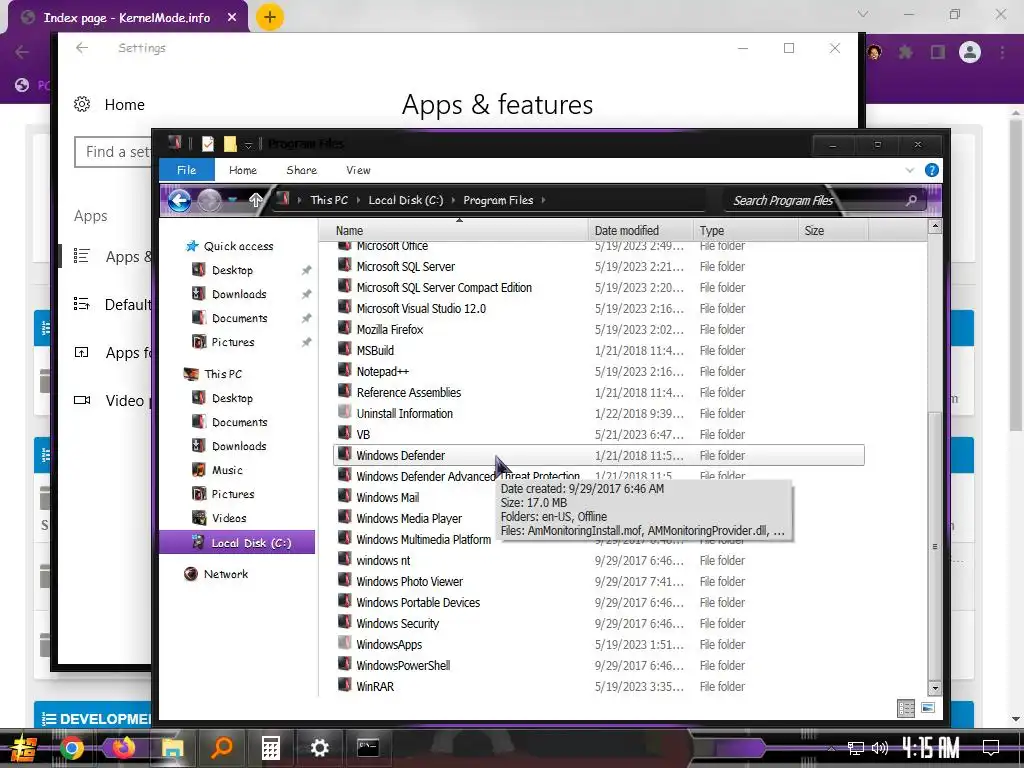Sort files by Size column header
The height and width of the screenshot is (768, 1024).
click(x=833, y=231)
